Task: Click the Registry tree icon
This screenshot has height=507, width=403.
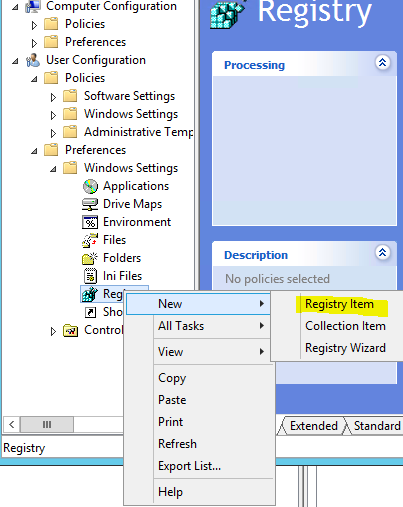Action: coord(90,294)
